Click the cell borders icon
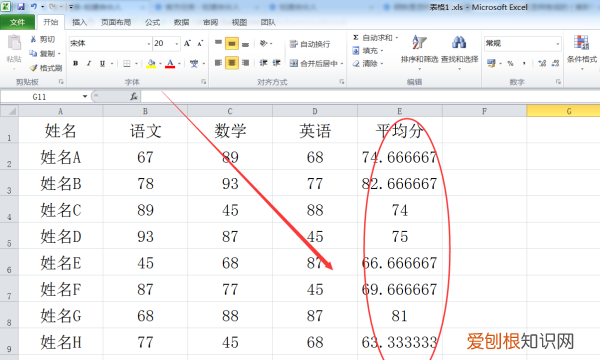 [127, 63]
